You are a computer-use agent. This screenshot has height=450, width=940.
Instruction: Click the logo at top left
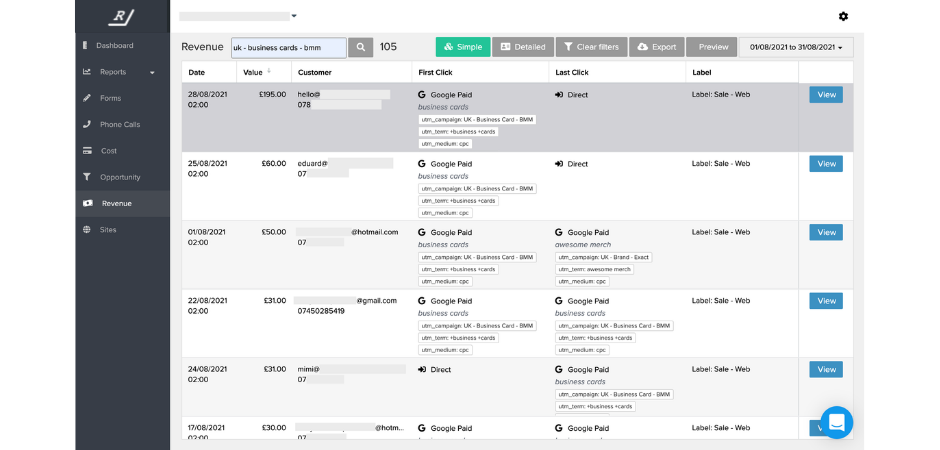[122, 16]
